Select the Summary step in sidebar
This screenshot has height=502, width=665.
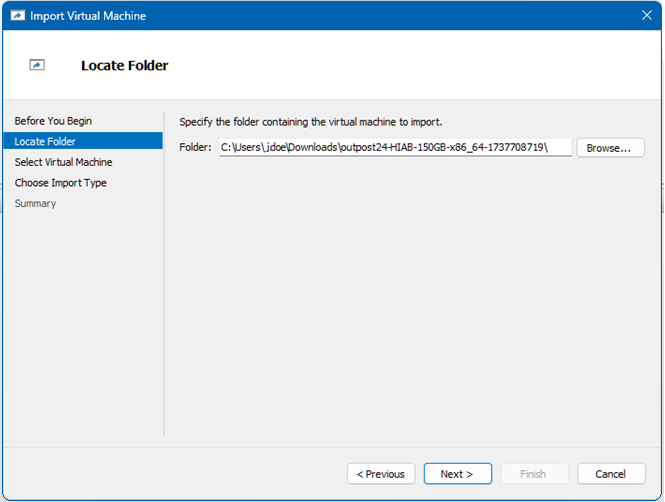(35, 204)
